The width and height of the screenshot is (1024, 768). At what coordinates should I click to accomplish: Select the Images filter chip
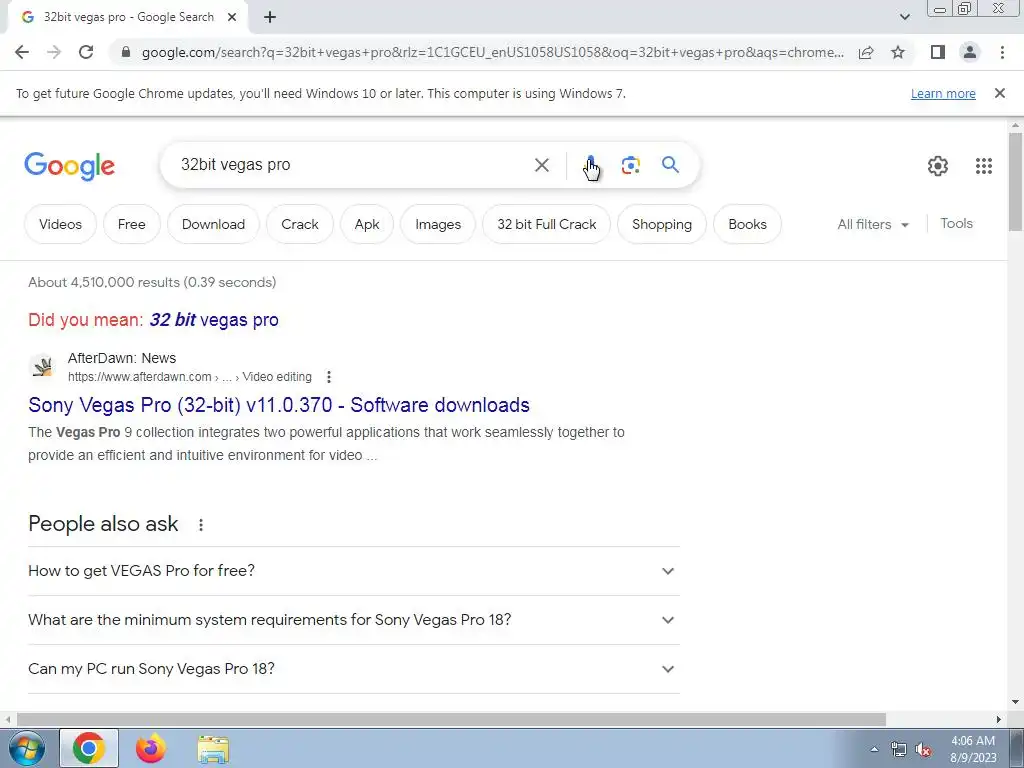[x=438, y=224]
